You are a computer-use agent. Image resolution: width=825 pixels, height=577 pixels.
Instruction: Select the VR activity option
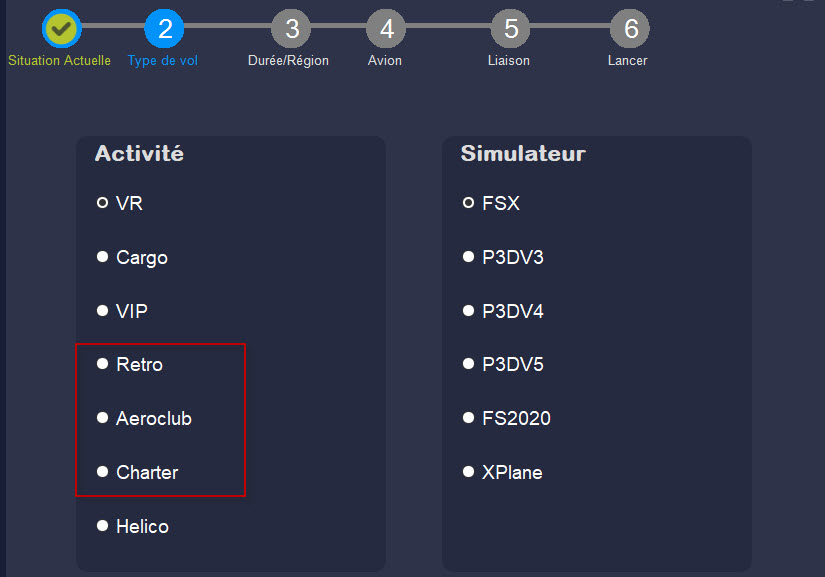pos(120,203)
